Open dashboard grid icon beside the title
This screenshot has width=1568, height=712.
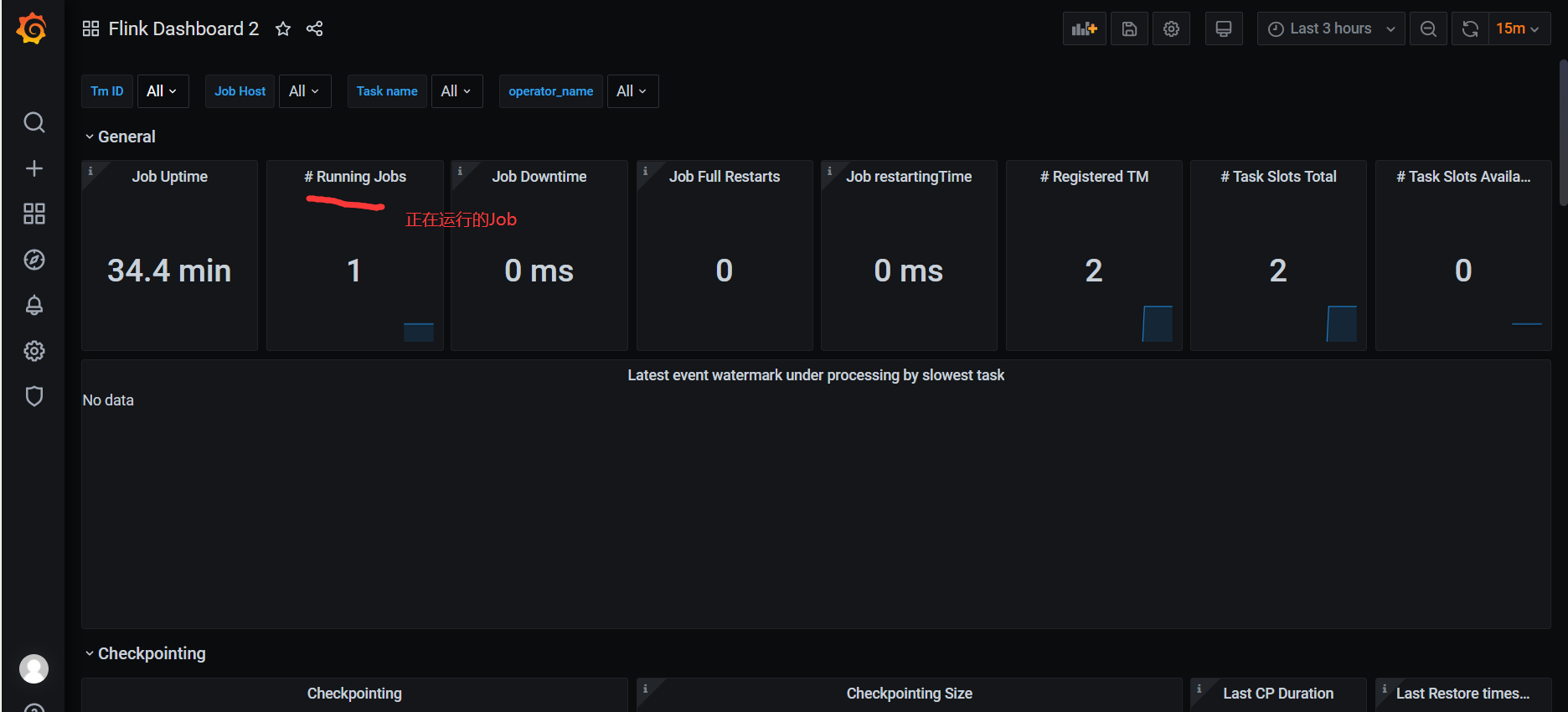[91, 28]
